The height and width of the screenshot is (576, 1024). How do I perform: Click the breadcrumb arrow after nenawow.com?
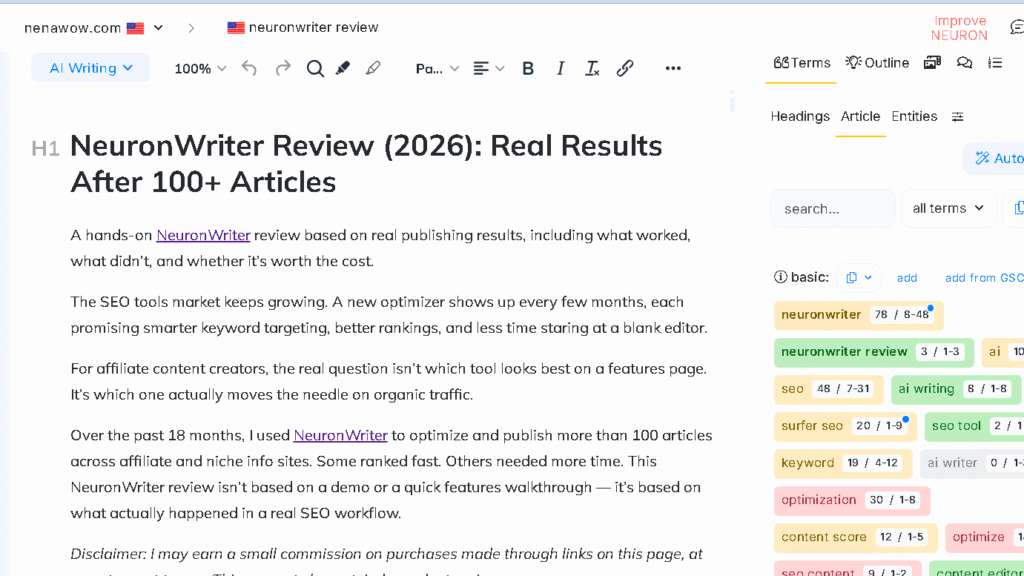pyautogui.click(x=191, y=28)
